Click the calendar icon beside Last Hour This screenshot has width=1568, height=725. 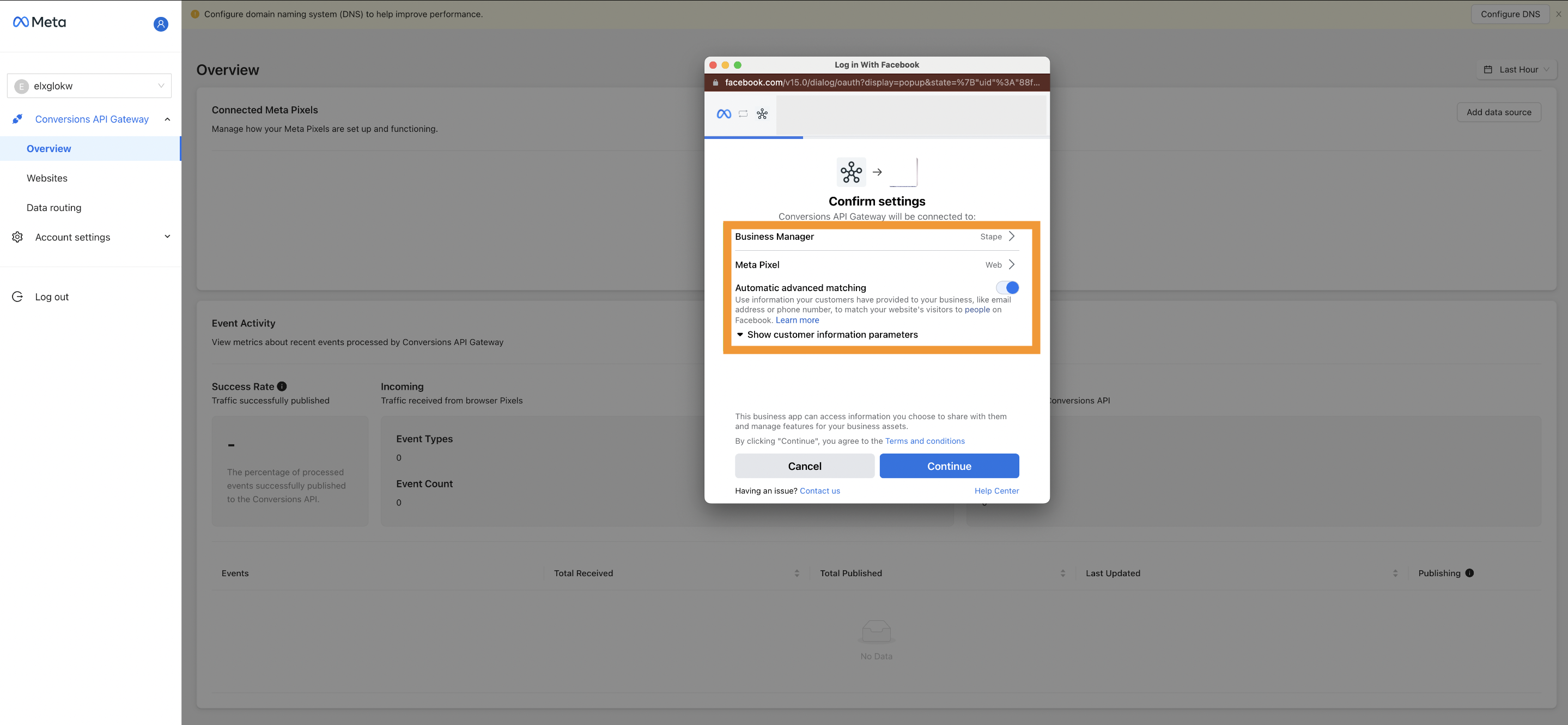tap(1488, 69)
